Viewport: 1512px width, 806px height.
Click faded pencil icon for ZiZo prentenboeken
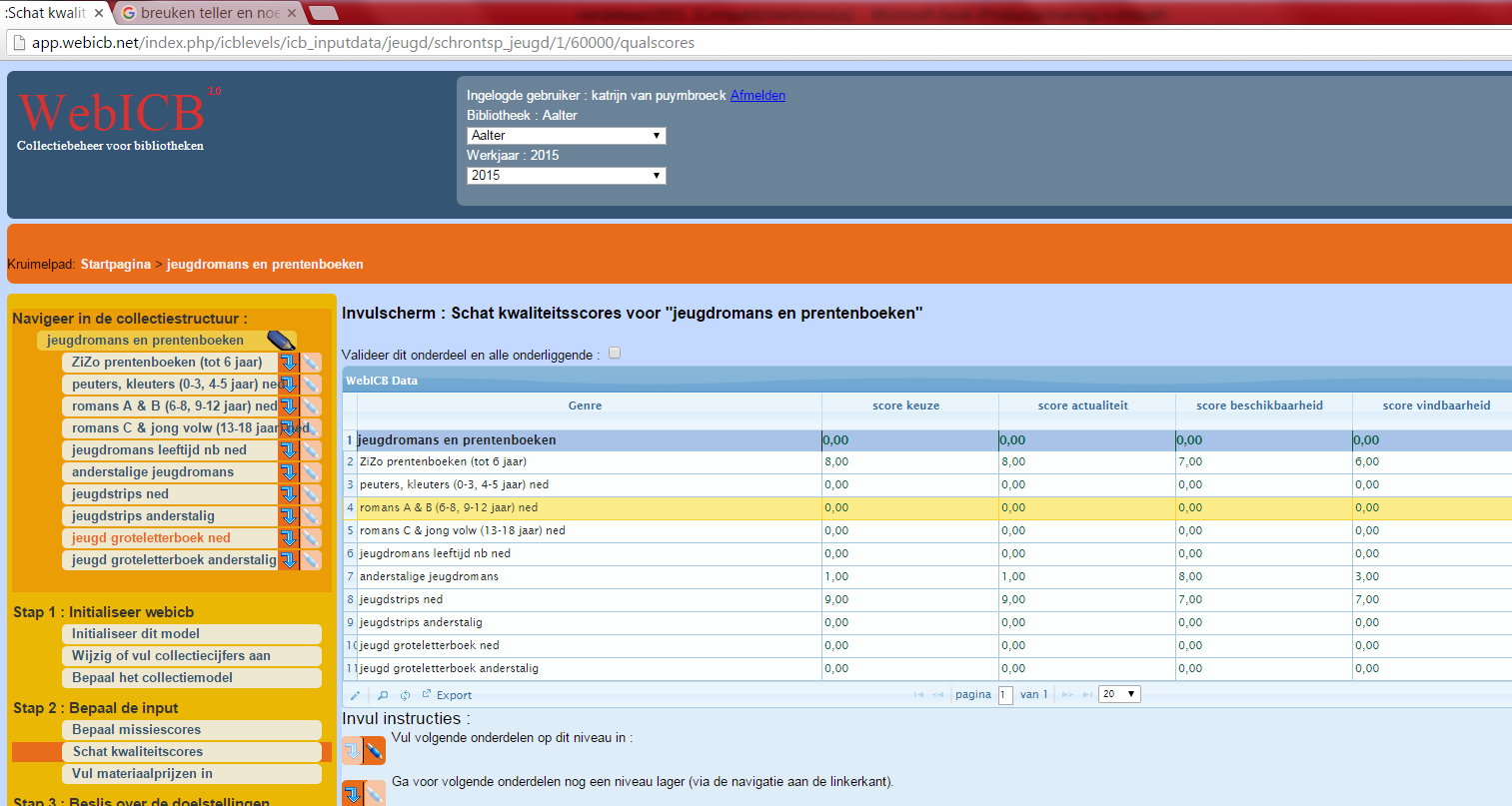(311, 363)
